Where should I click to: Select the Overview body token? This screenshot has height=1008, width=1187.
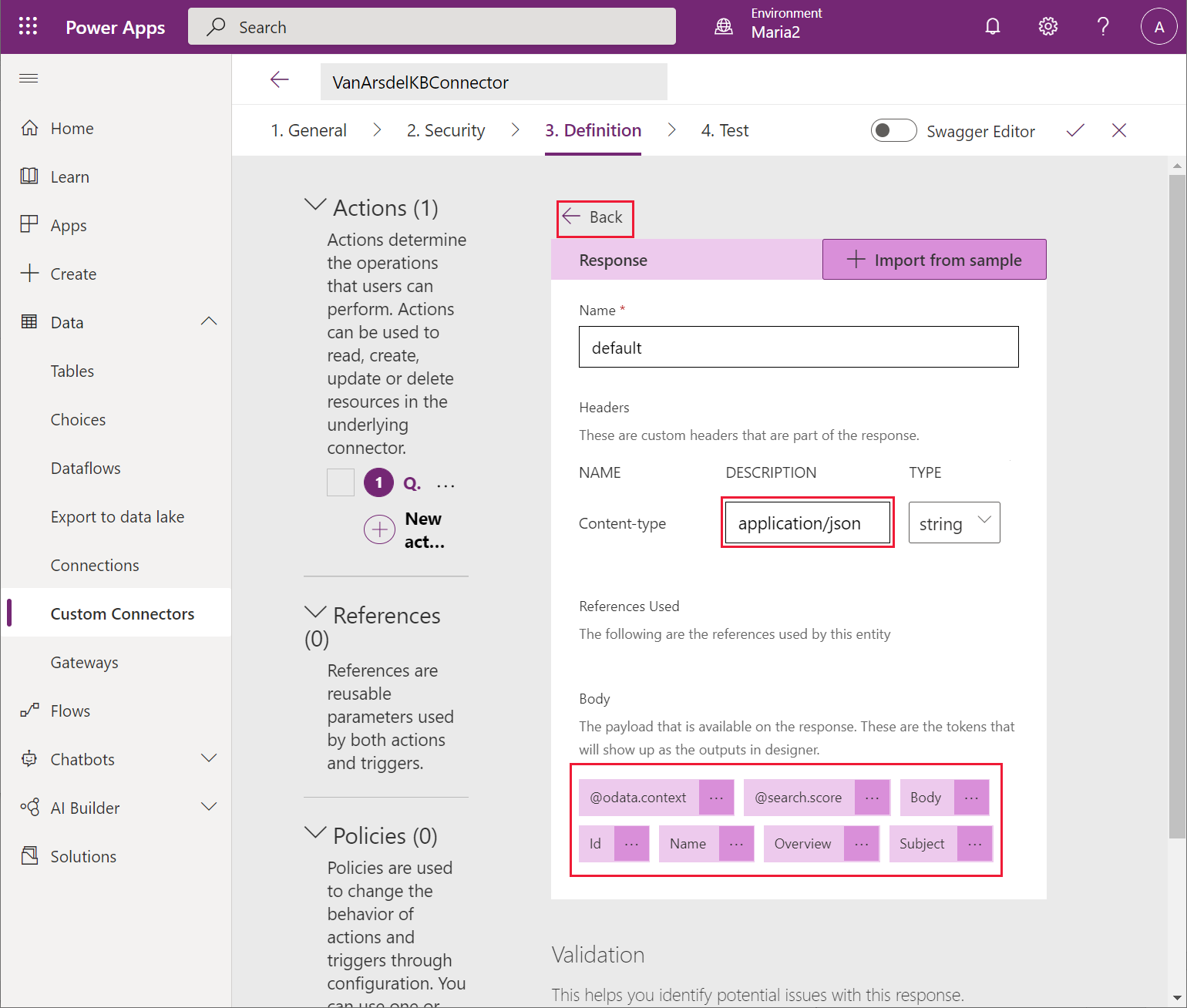point(803,844)
